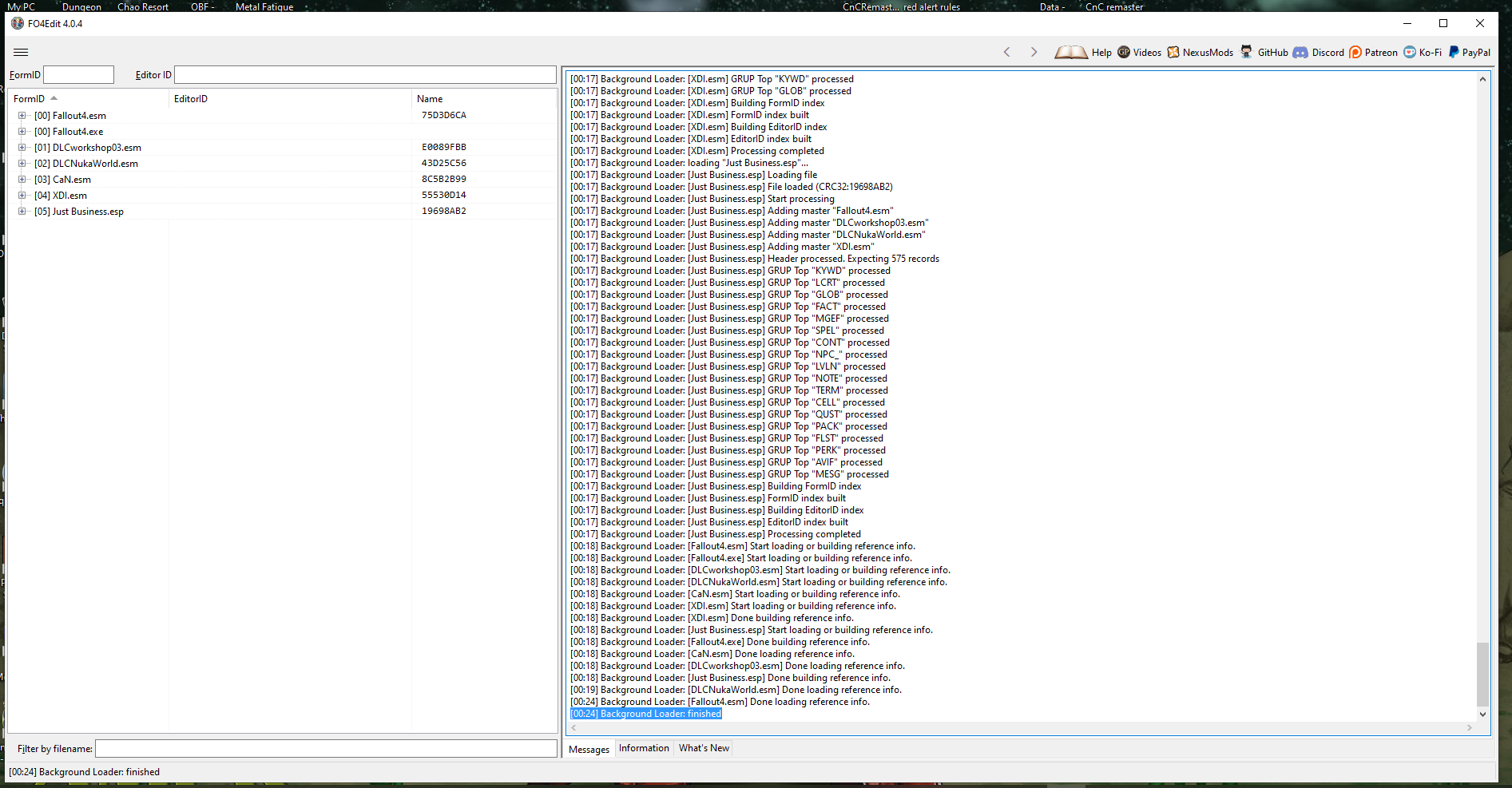
Task: Click the horizontal scrollbar right arrow
Action: 1469,727
